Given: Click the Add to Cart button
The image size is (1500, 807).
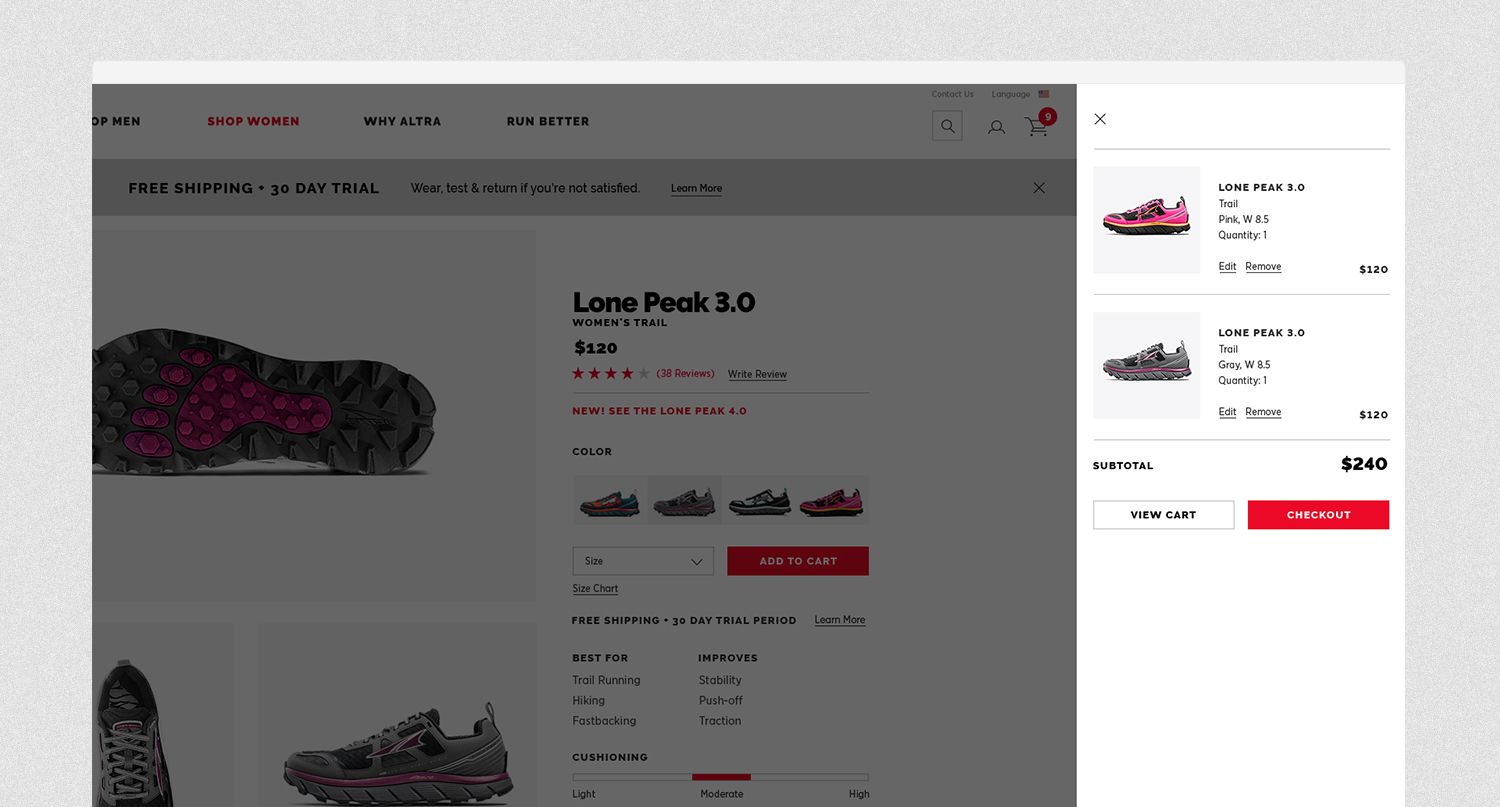Looking at the screenshot, I should tap(798, 561).
